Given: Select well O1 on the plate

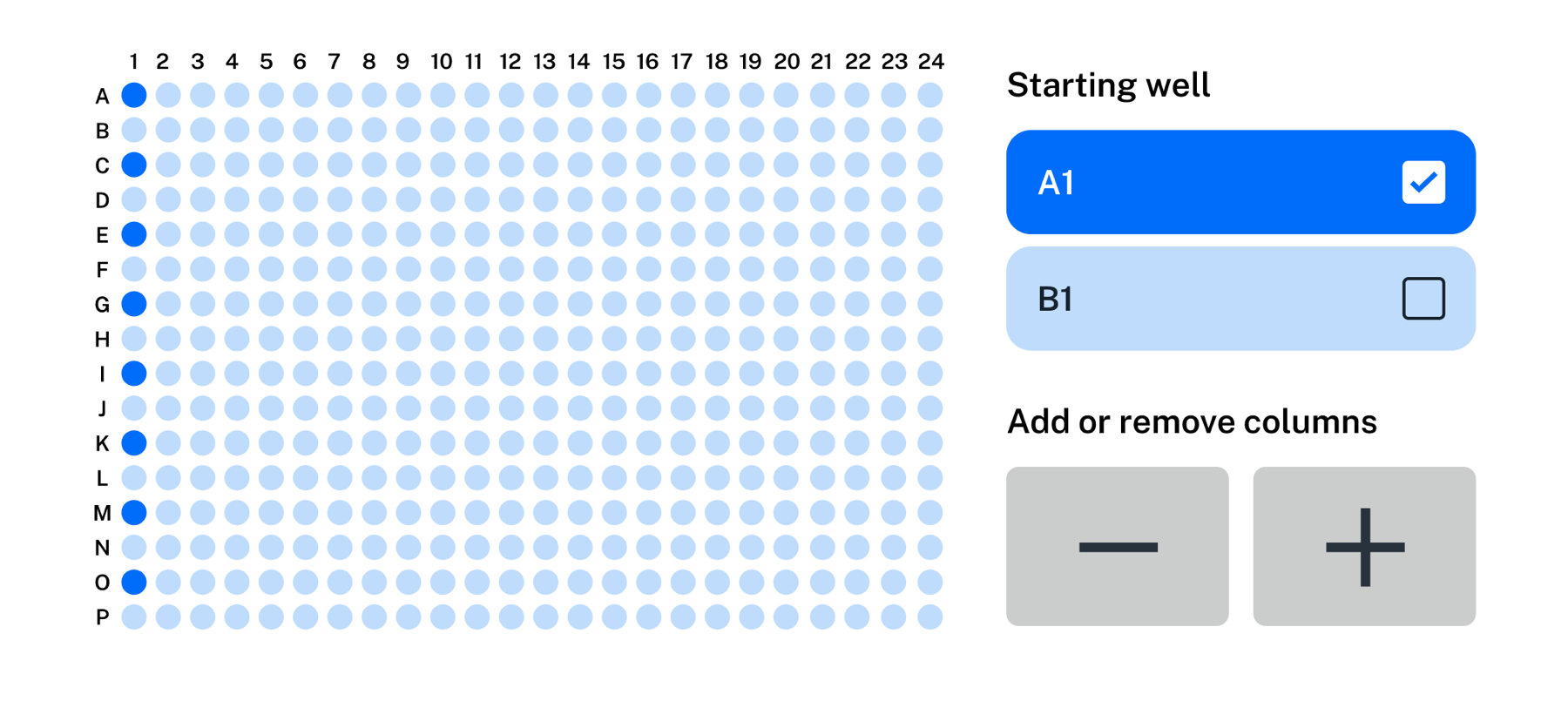Looking at the screenshot, I should pos(133,583).
